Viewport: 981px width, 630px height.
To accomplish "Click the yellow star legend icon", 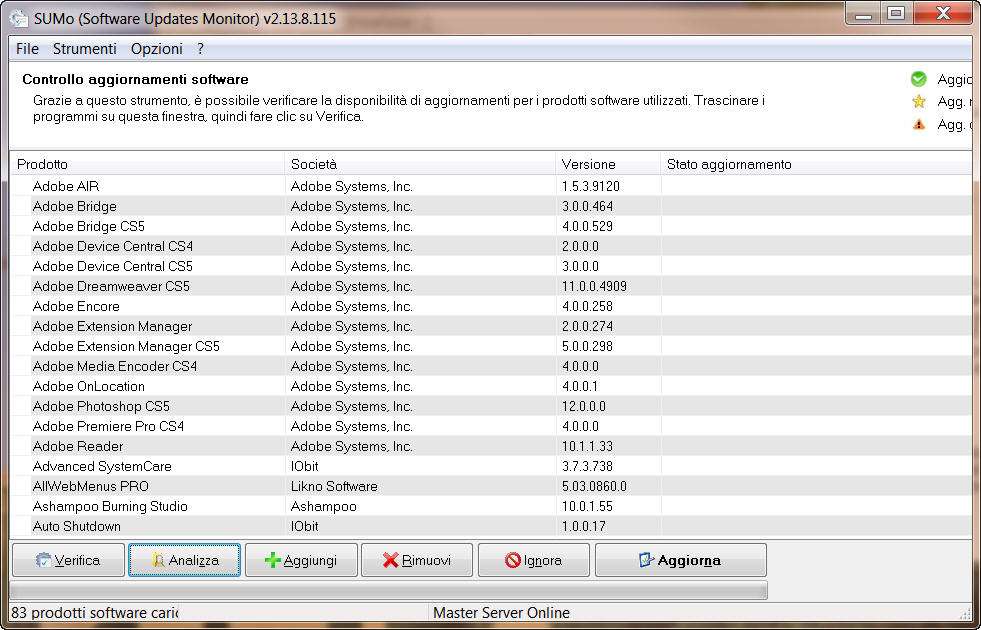I will (x=918, y=101).
